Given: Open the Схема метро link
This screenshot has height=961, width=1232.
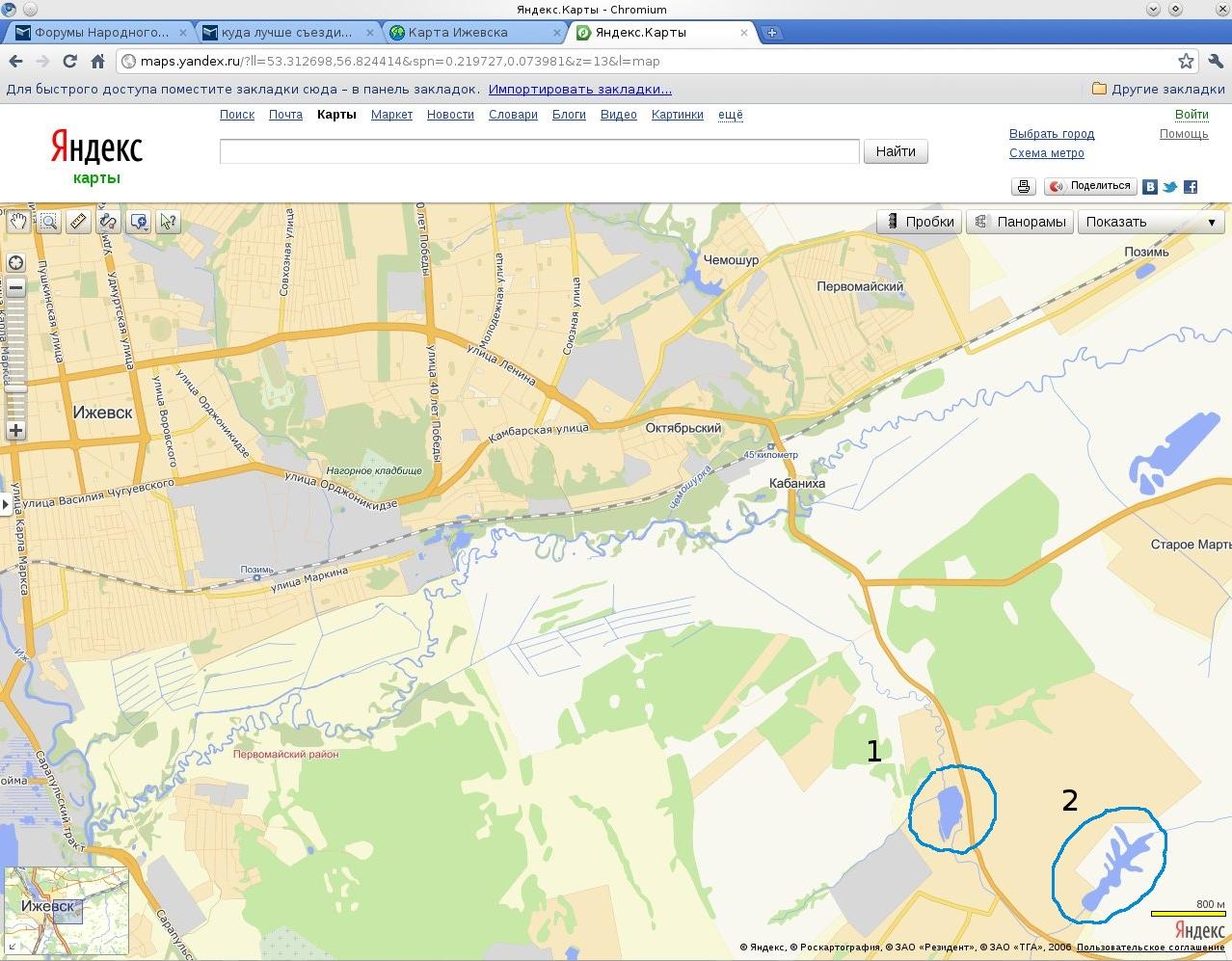Looking at the screenshot, I should (1047, 153).
